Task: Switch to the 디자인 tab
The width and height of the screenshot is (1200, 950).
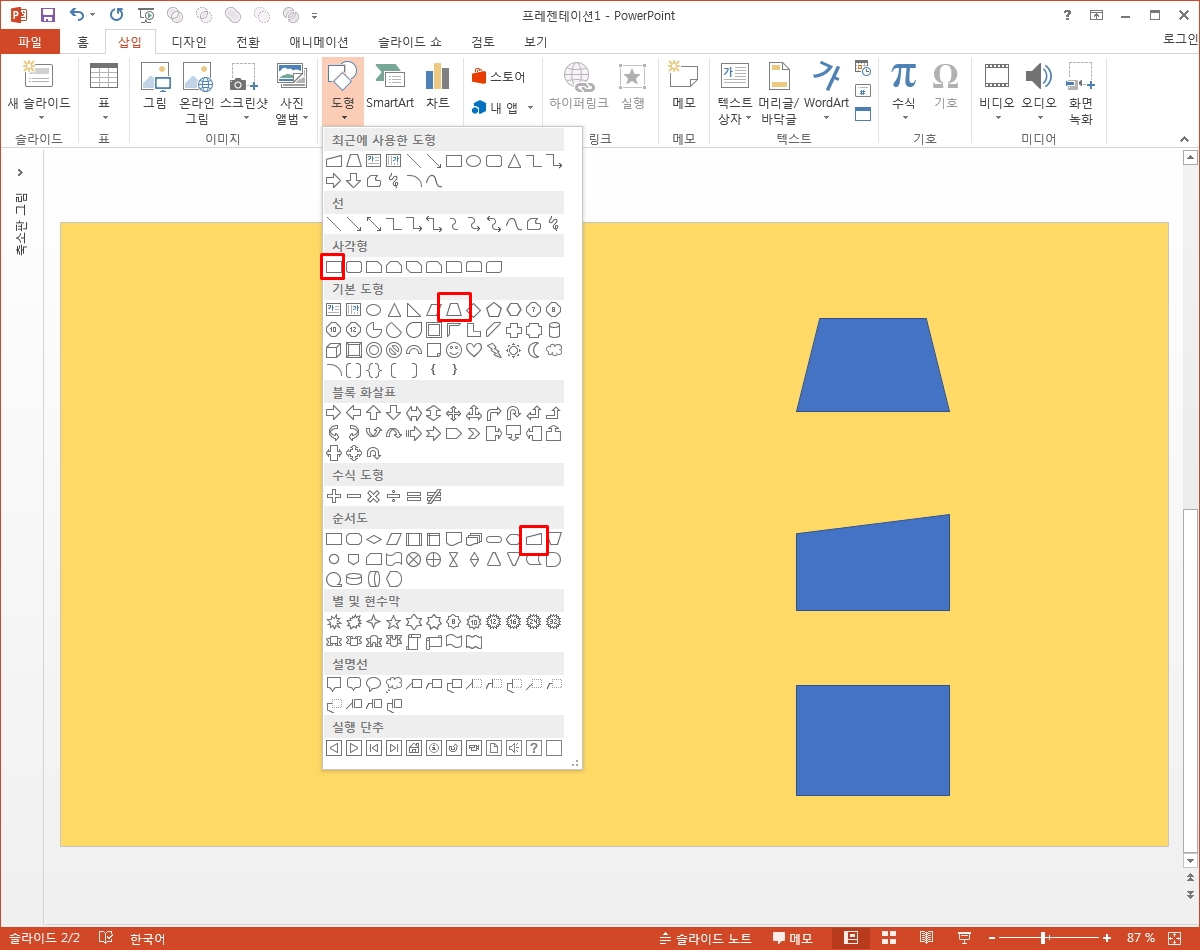Action: pos(189,42)
